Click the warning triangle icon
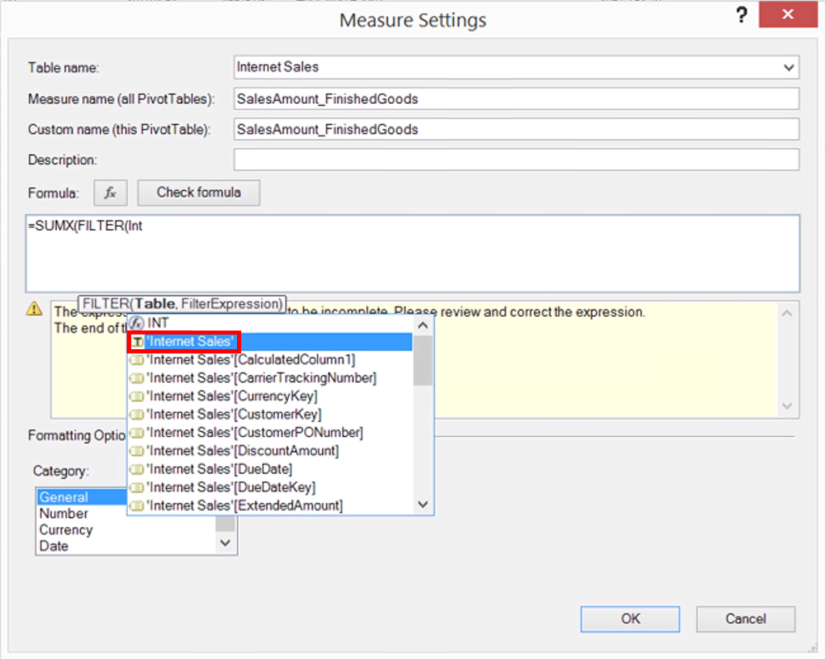The image size is (825, 659). pos(36,310)
